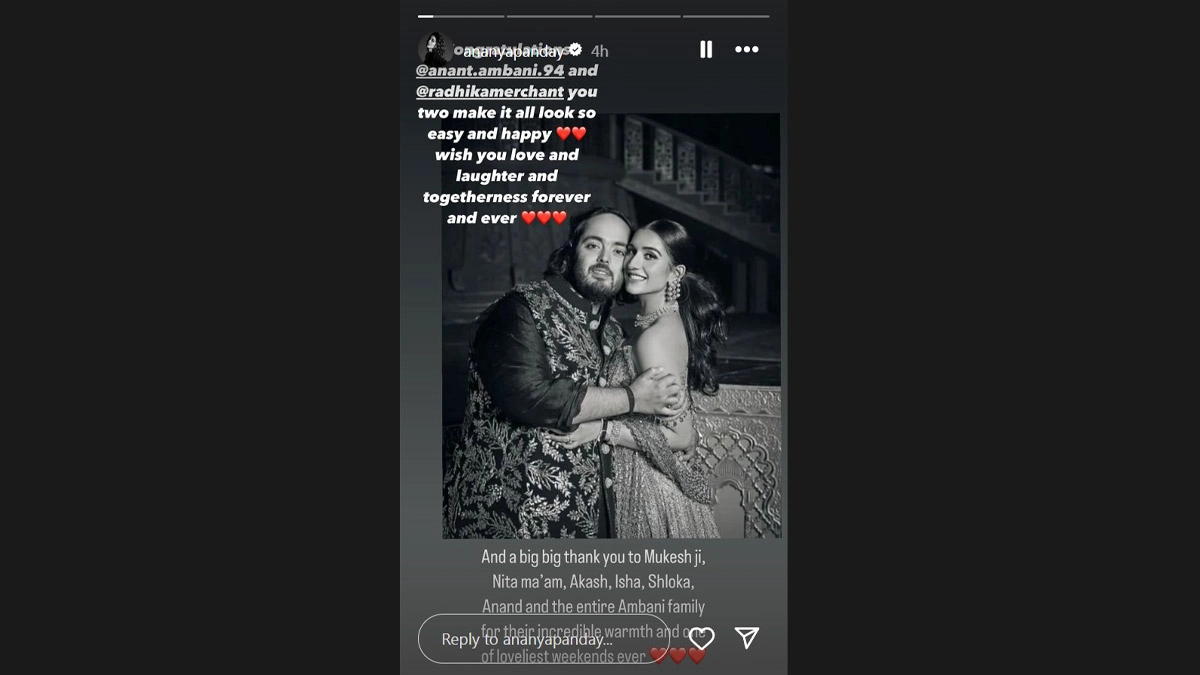Click the 'wish you love and laughter' caption
Image resolution: width=1200 pixels, height=675 pixels.
pos(507,165)
